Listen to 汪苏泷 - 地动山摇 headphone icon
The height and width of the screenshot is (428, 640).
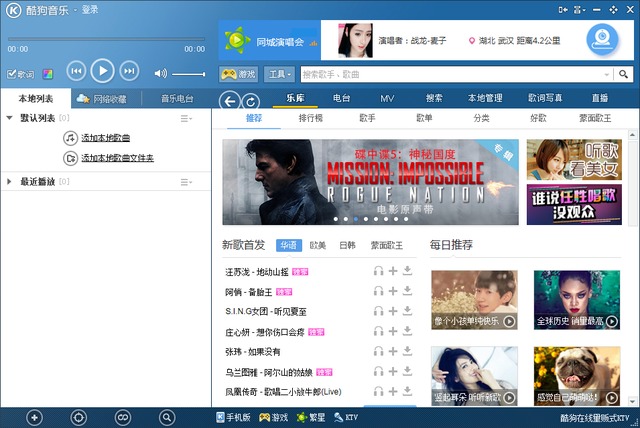click(378, 271)
